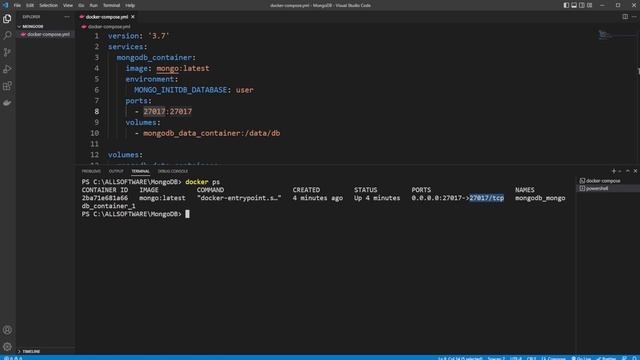Collapse the MONGODB folder section
Viewport: 640px width, 360px height.
click(45, 27)
